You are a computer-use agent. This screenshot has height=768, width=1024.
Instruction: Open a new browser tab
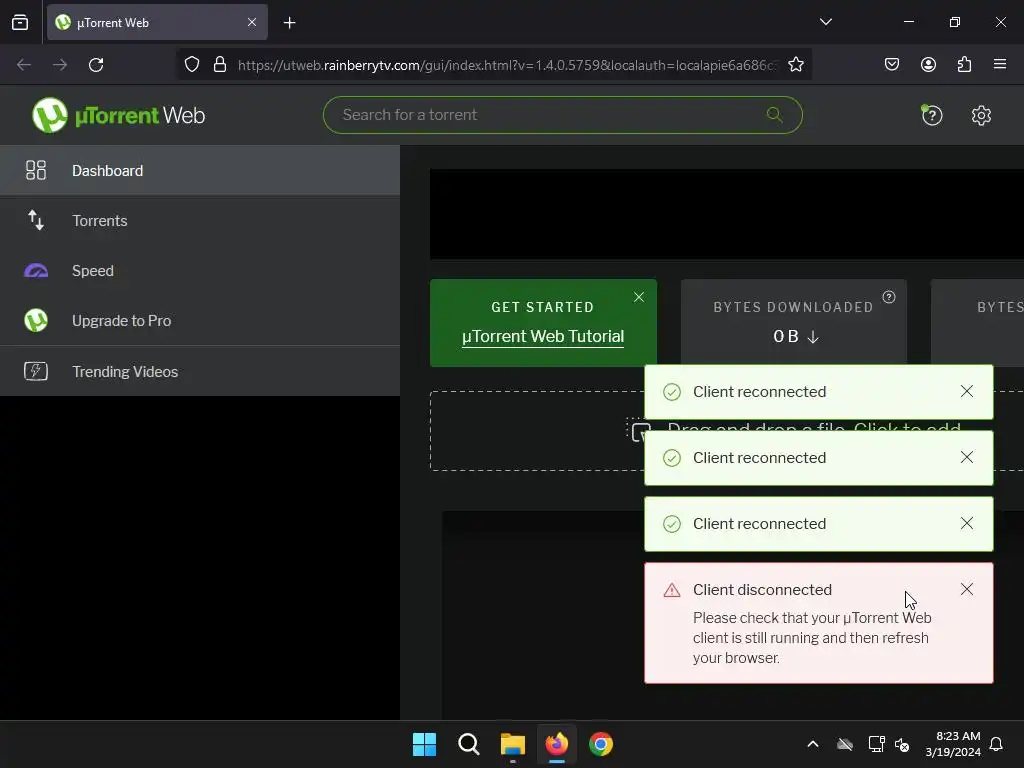[x=289, y=23]
